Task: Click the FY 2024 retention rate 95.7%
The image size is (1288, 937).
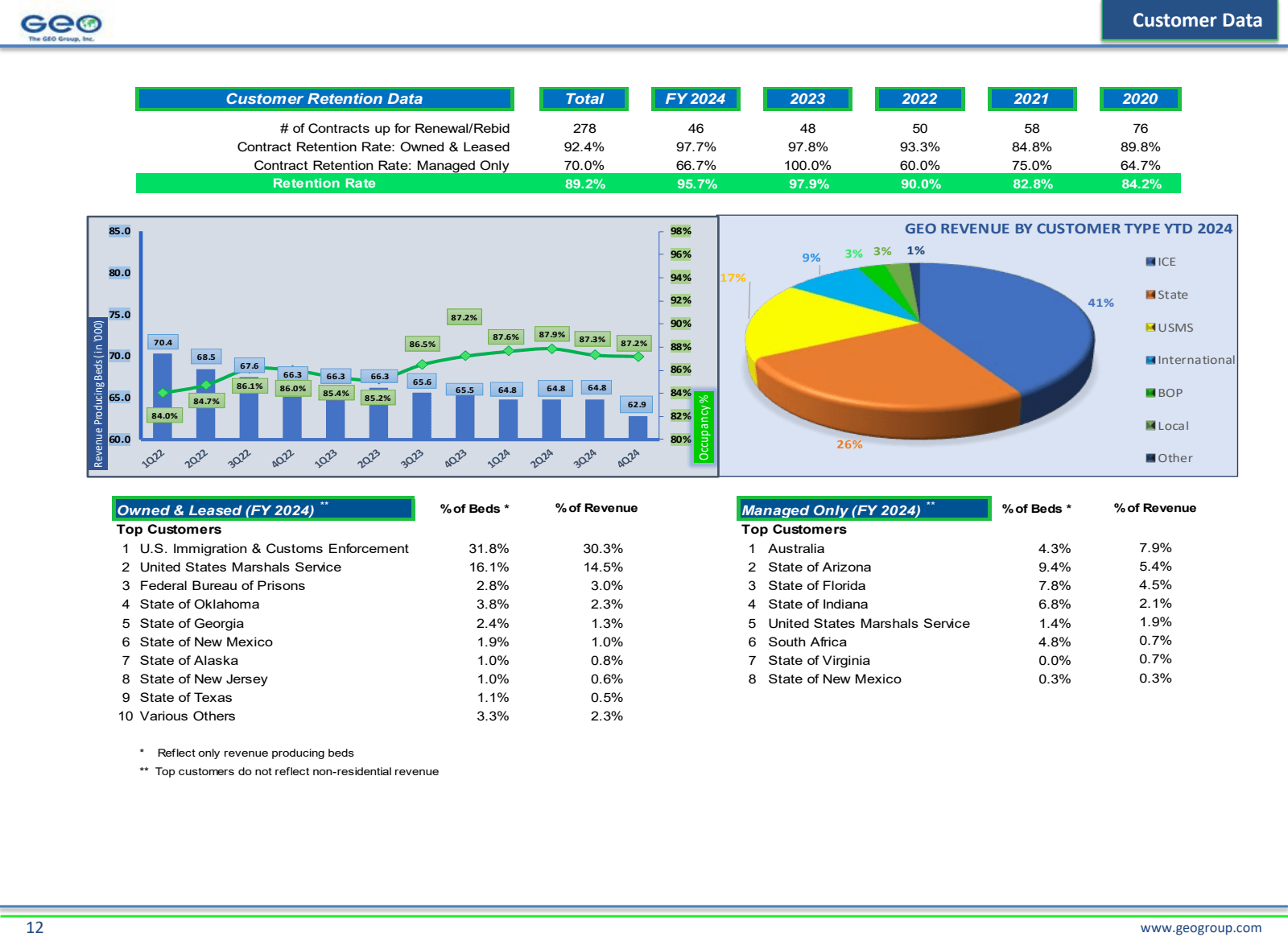Action: [696, 184]
